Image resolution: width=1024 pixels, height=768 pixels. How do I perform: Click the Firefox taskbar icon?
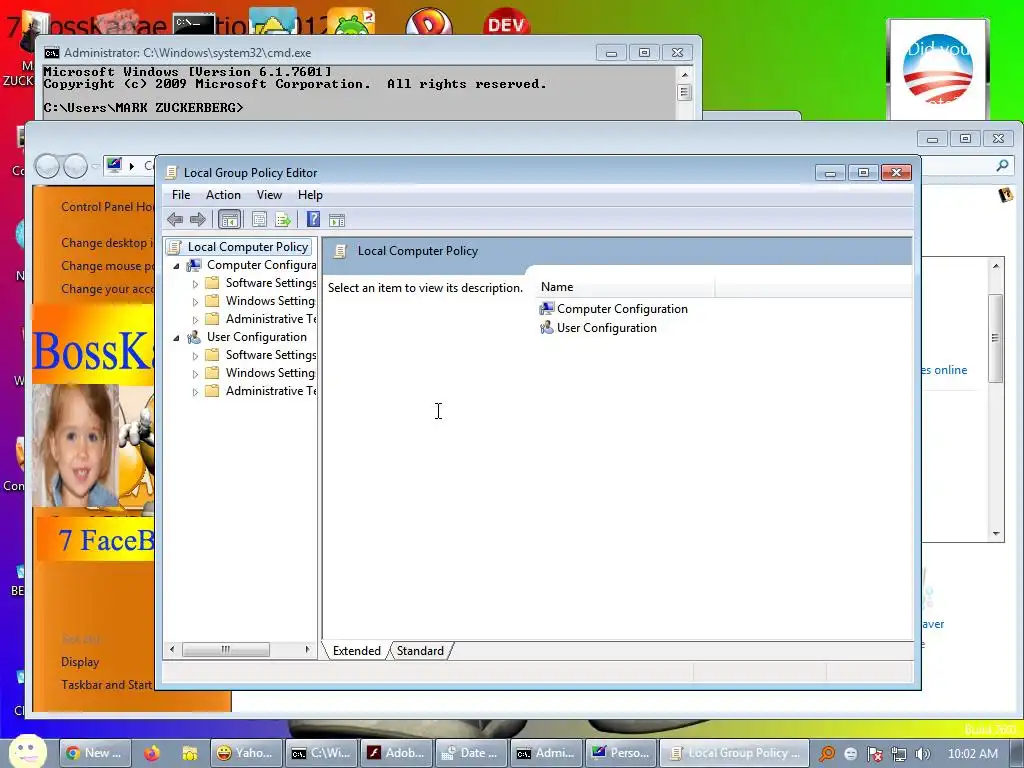point(152,753)
